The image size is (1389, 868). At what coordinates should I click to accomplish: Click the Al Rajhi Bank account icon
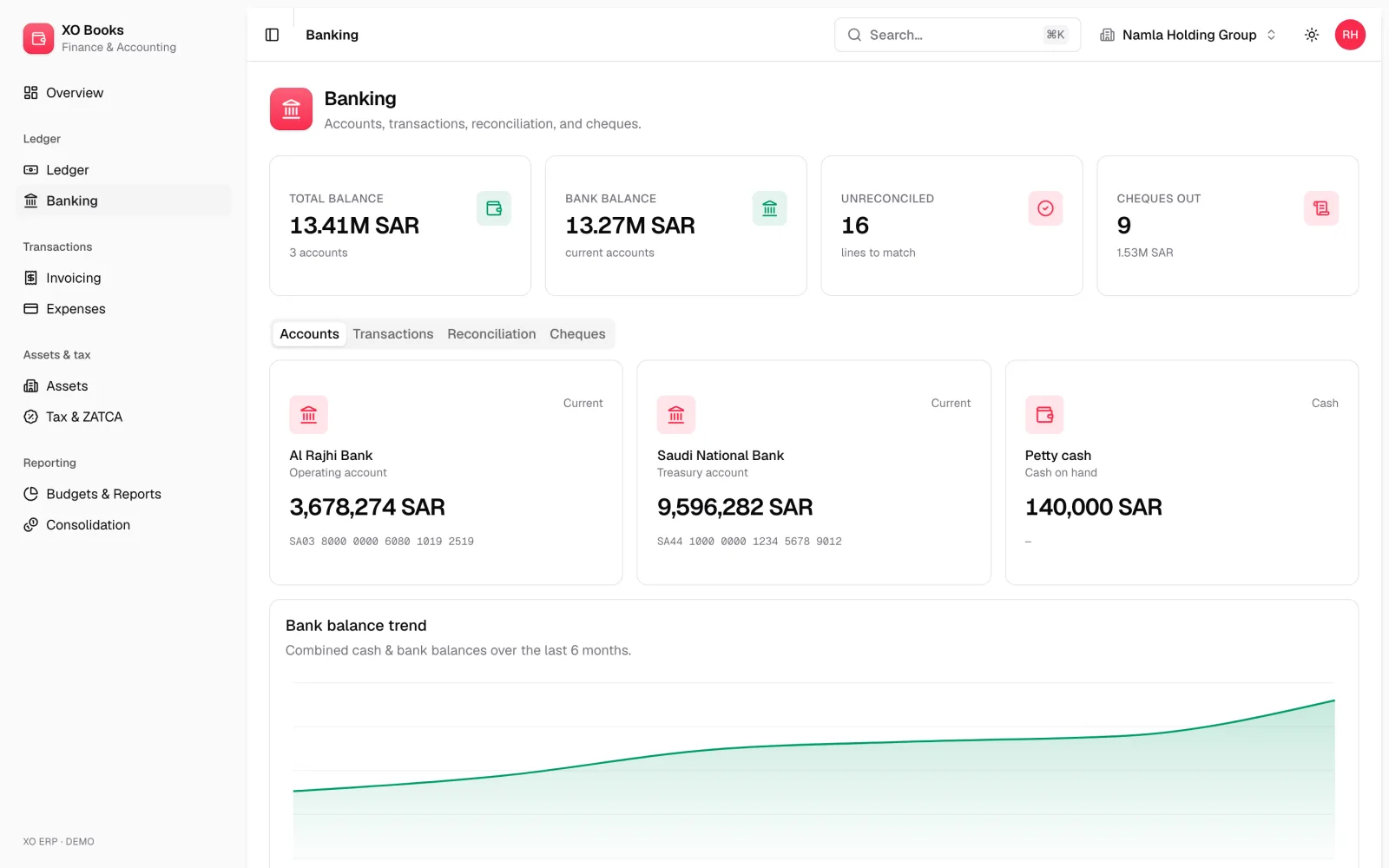coord(308,415)
